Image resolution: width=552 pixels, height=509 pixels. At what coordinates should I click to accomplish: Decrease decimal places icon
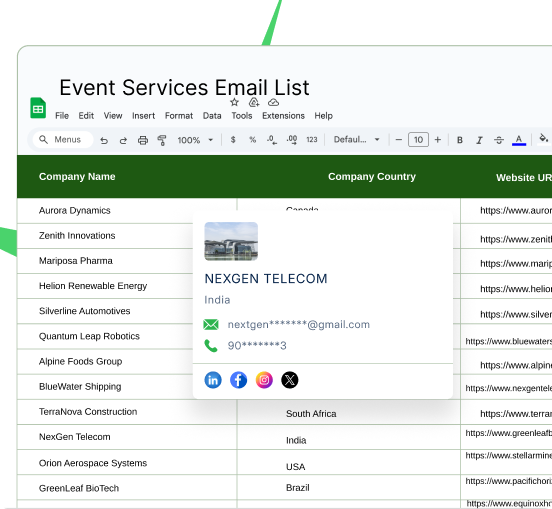(x=271, y=140)
